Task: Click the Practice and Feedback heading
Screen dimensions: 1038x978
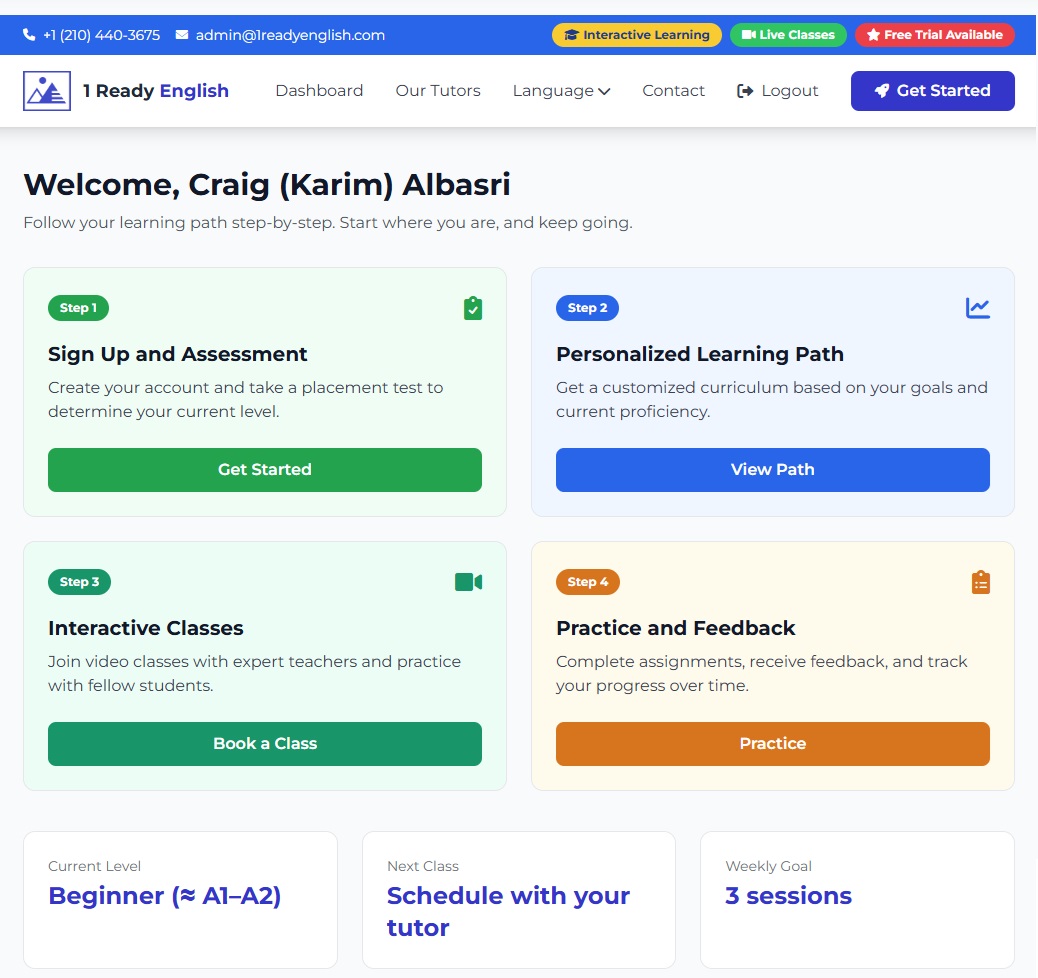Action: click(x=675, y=628)
